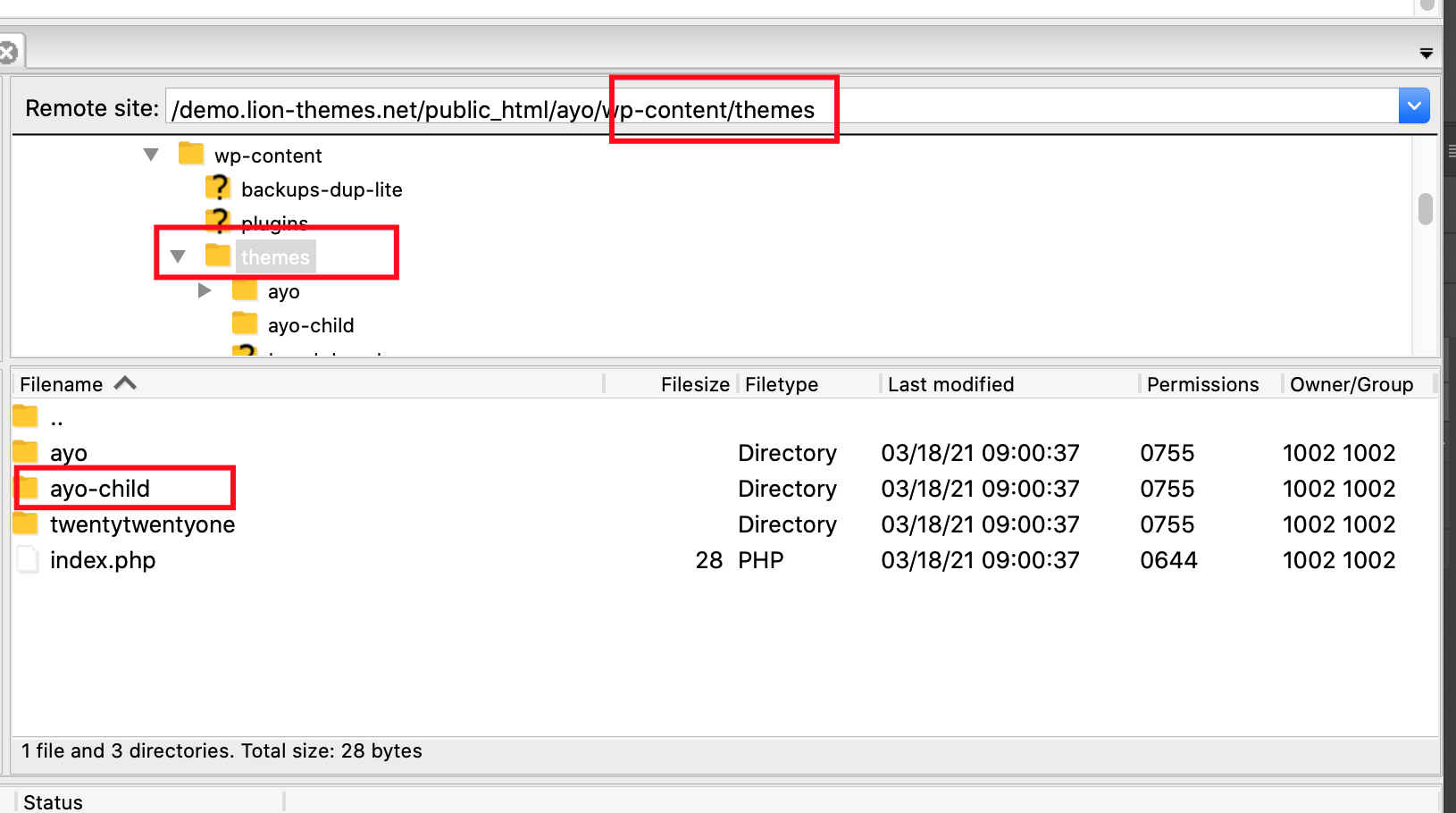Collapse the wp-content tree folder
The height and width of the screenshot is (813, 1456).
151,155
